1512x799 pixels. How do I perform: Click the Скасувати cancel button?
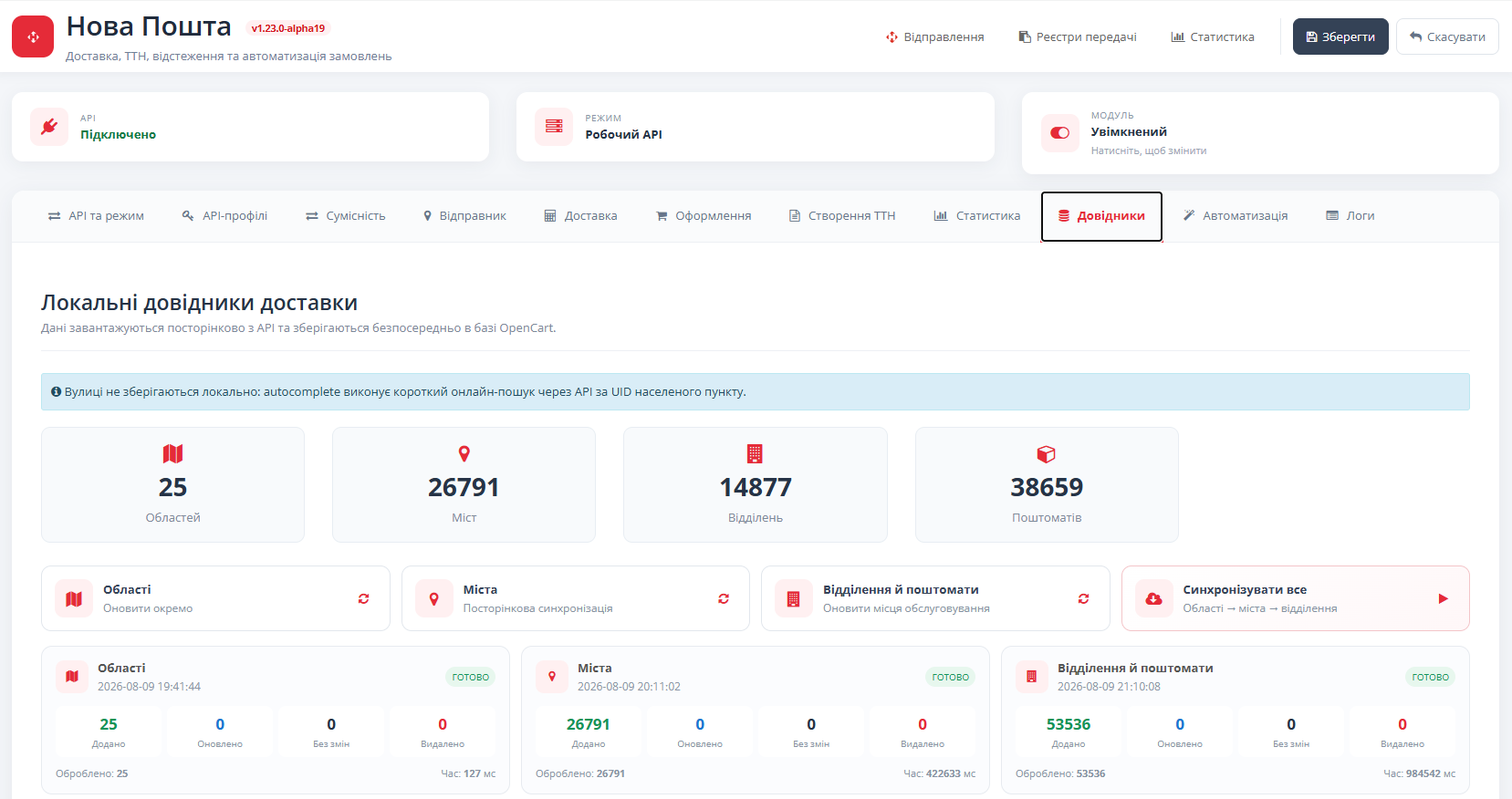(x=1447, y=36)
